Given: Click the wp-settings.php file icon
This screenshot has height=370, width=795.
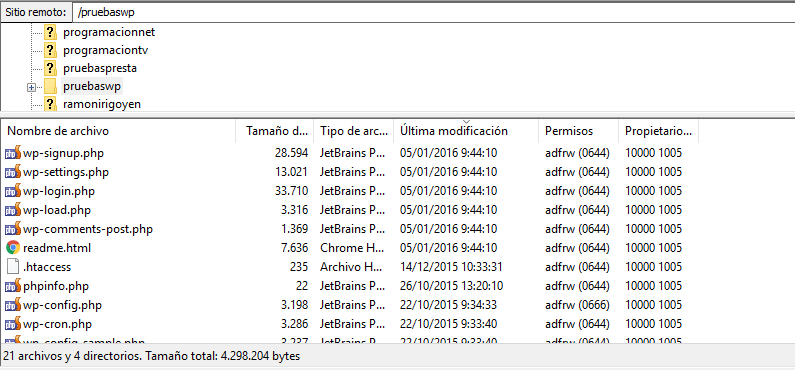Looking at the screenshot, I should click(13, 172).
